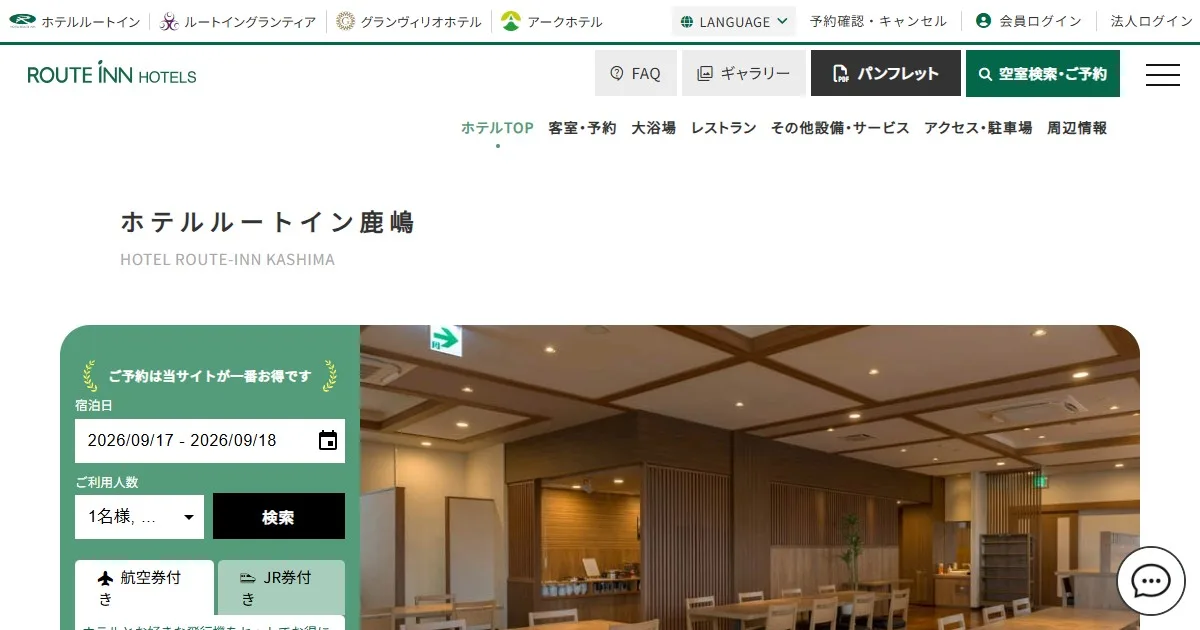Open the hamburger menu icon
This screenshot has height=630, width=1200.
coord(1162,74)
